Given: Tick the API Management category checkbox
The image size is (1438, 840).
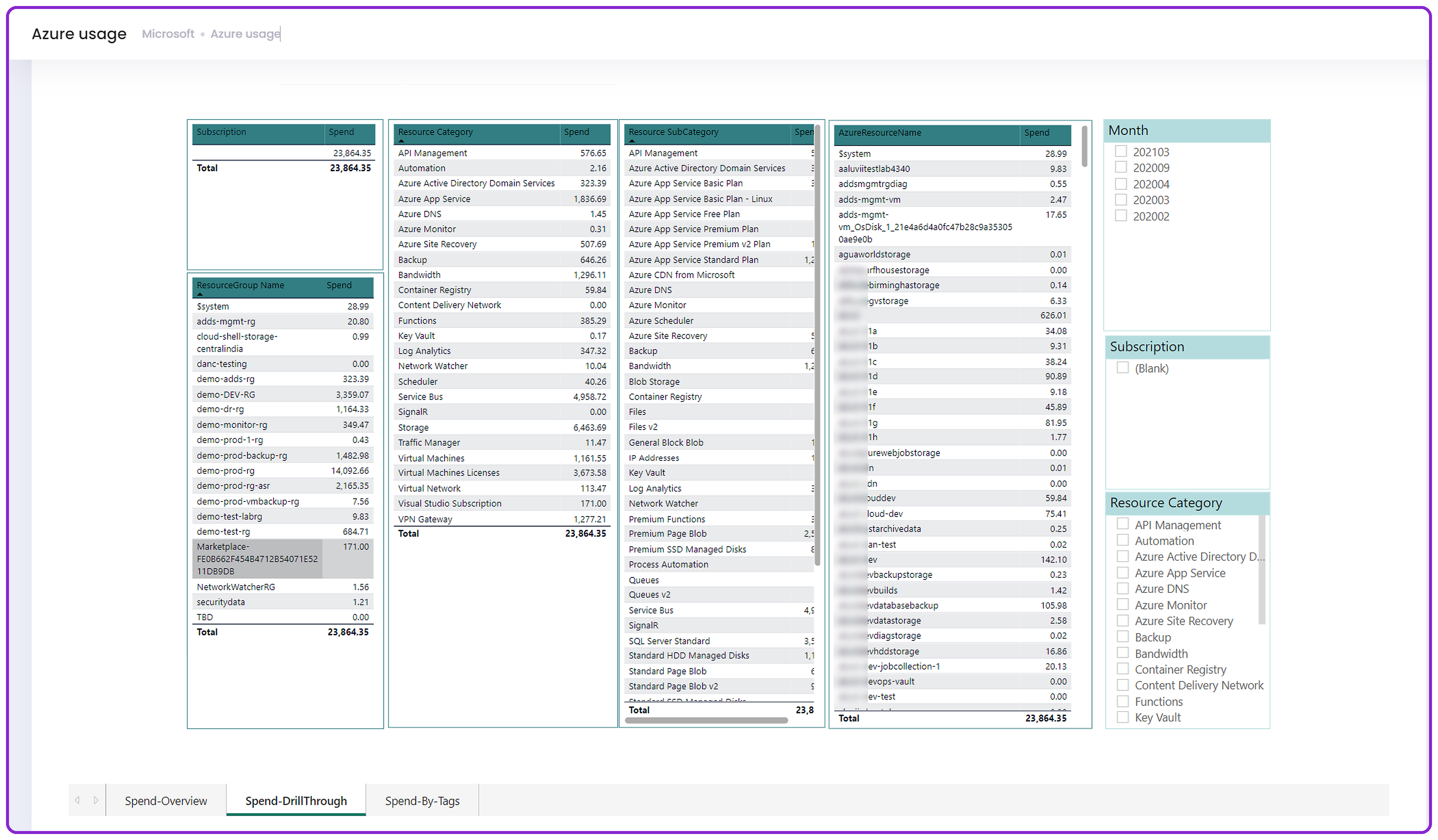Looking at the screenshot, I should point(1122,524).
